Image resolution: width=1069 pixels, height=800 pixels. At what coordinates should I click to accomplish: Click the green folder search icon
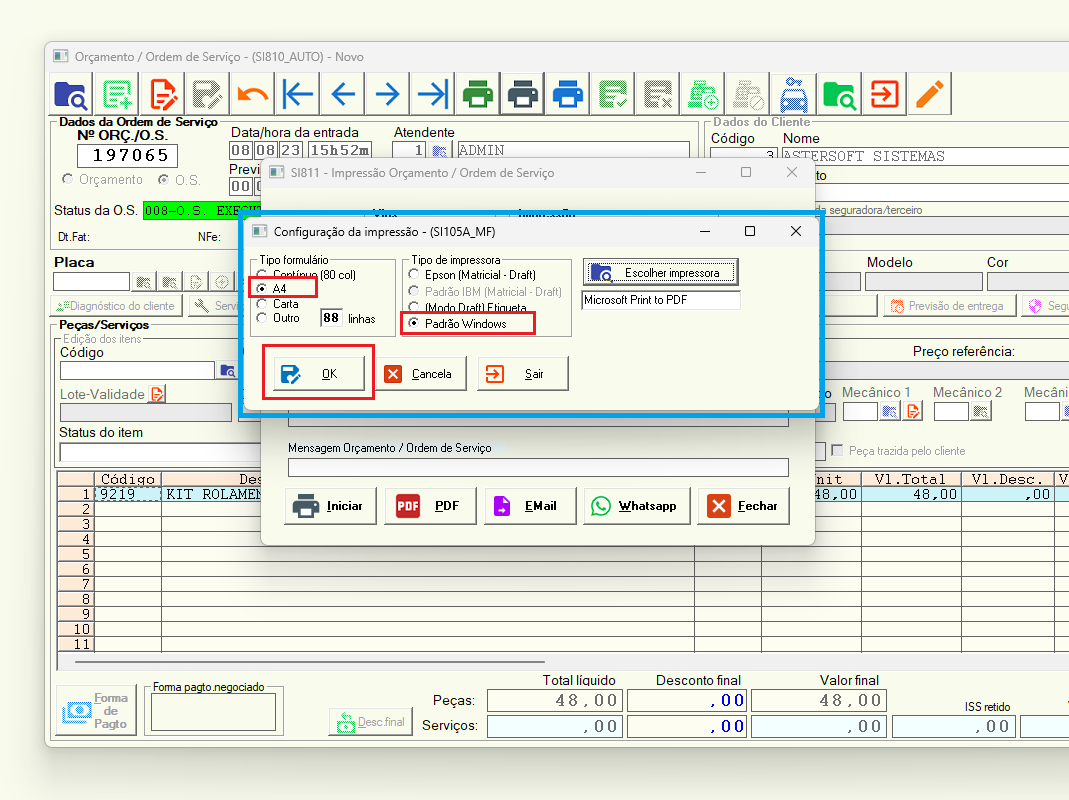pos(839,95)
